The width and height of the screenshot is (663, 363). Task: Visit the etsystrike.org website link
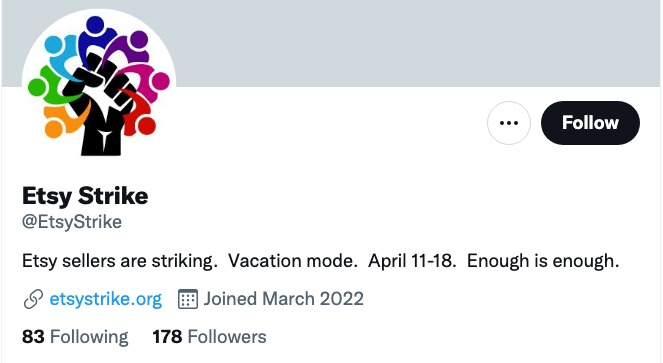tap(106, 299)
